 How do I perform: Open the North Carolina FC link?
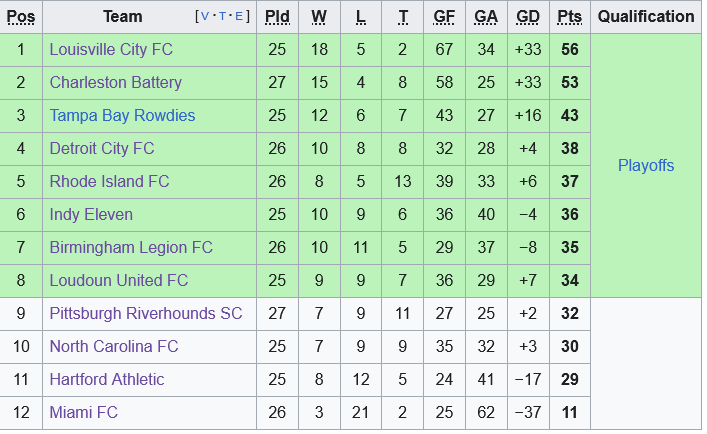pyautogui.click(x=113, y=346)
